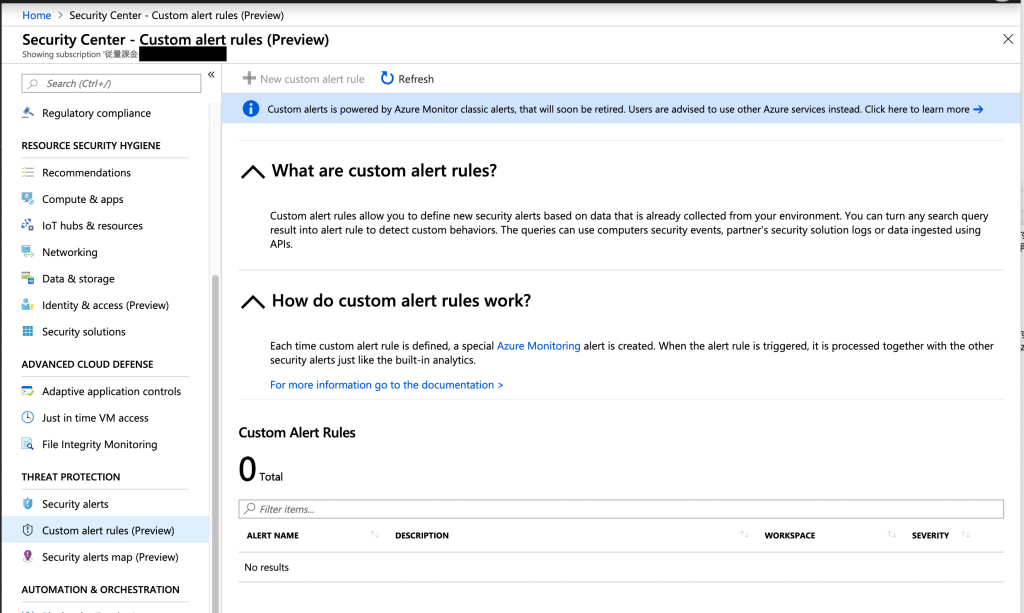Click the Adaptive application controls icon
This screenshot has height=613, width=1024.
(x=27, y=391)
